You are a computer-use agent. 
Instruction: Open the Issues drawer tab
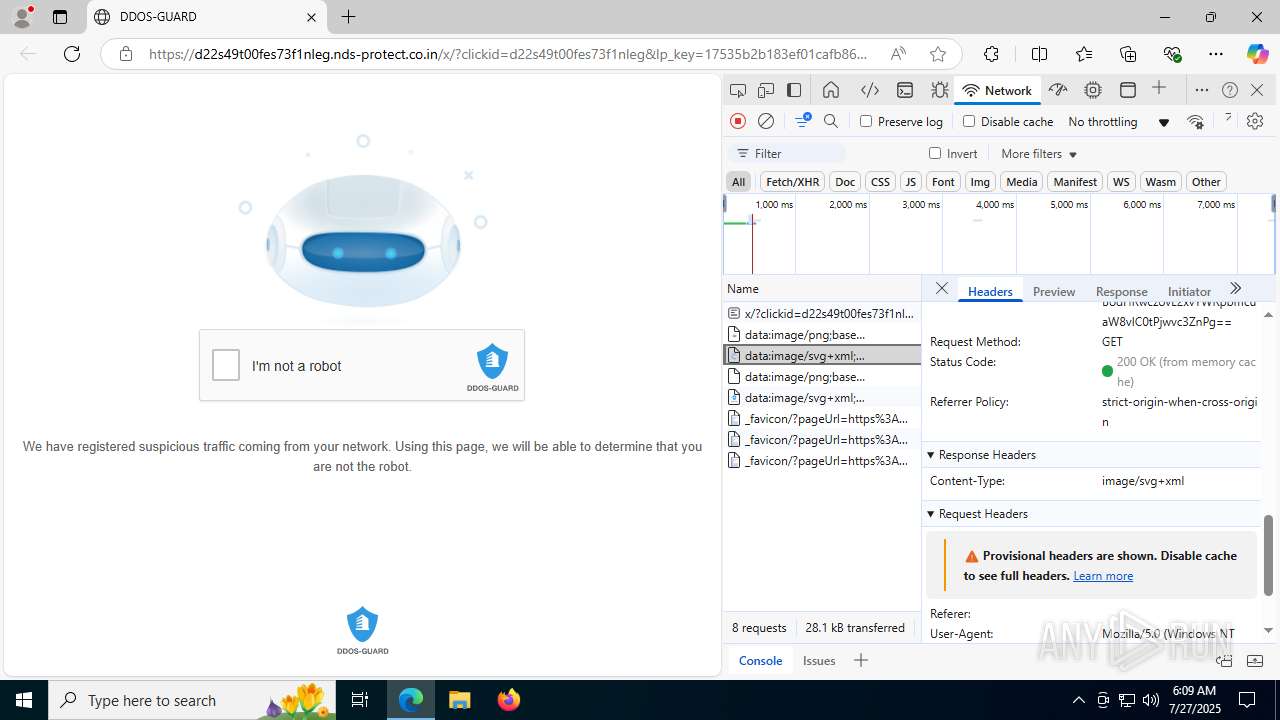coord(819,660)
